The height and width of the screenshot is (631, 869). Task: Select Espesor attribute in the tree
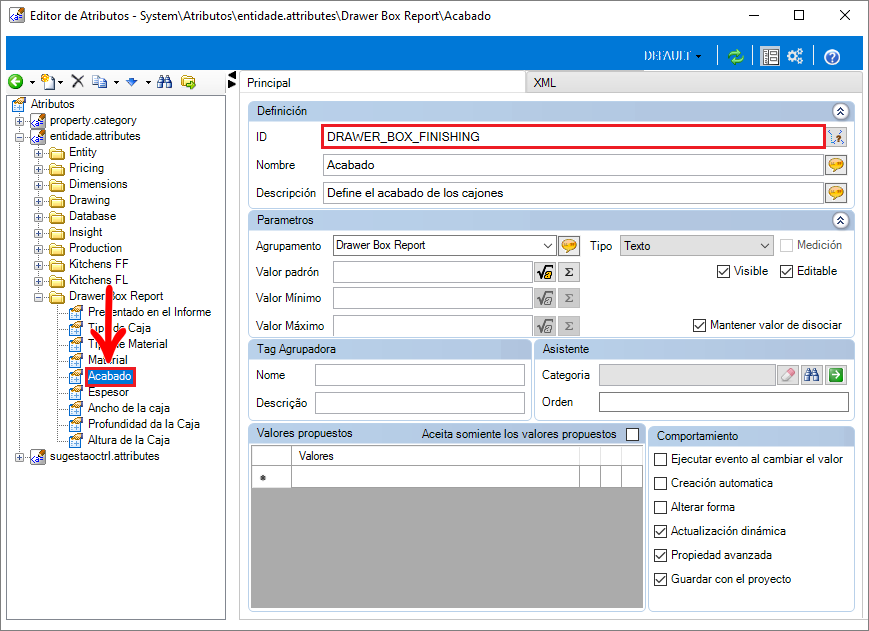click(108, 392)
